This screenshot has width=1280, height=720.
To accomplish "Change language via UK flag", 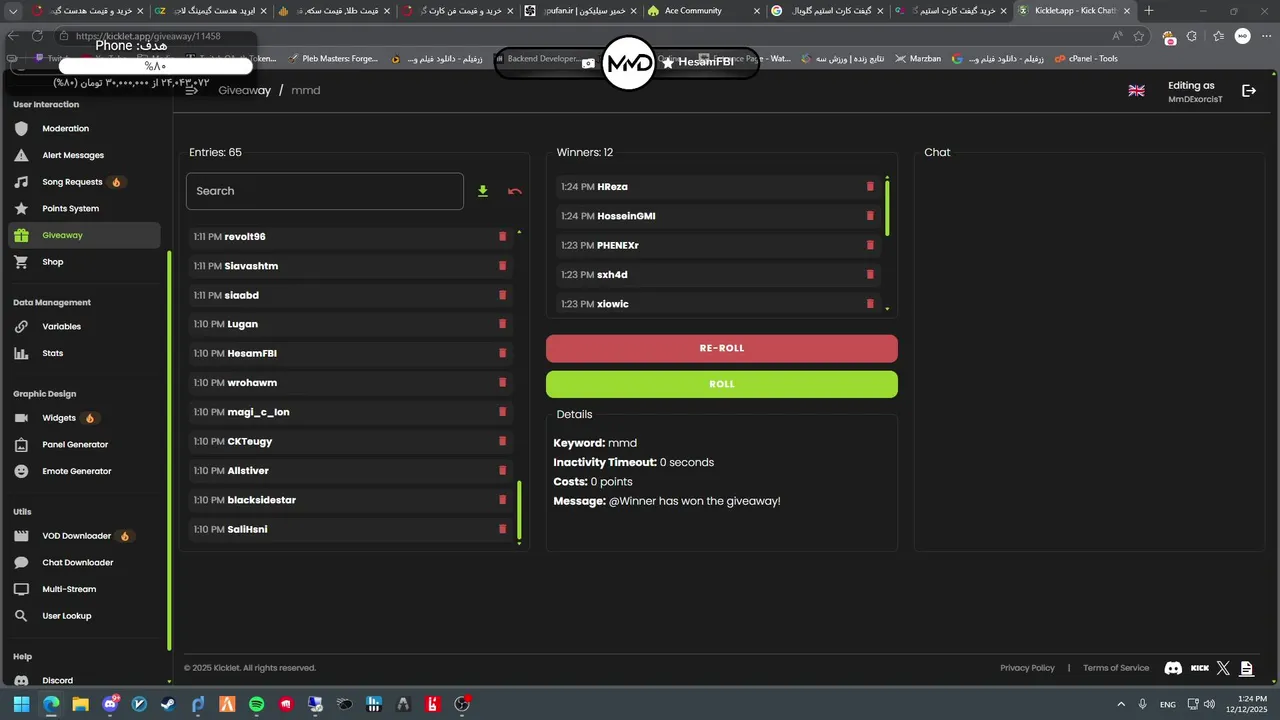I will point(1137,90).
